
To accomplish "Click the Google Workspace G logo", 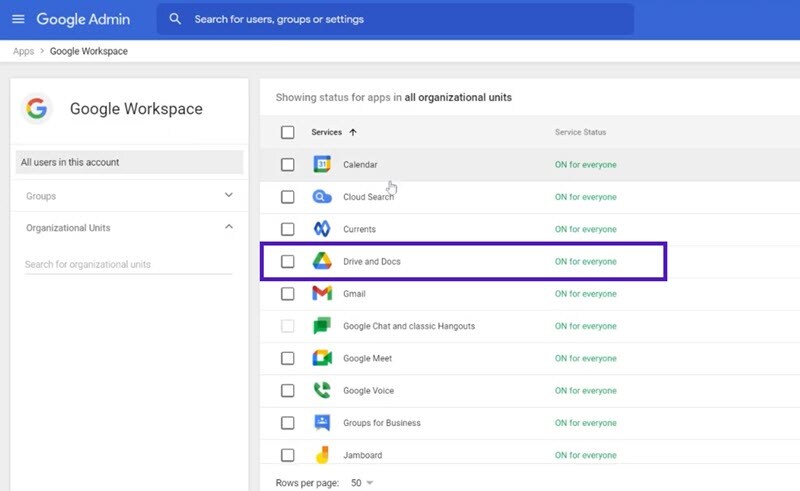I will 37,108.
